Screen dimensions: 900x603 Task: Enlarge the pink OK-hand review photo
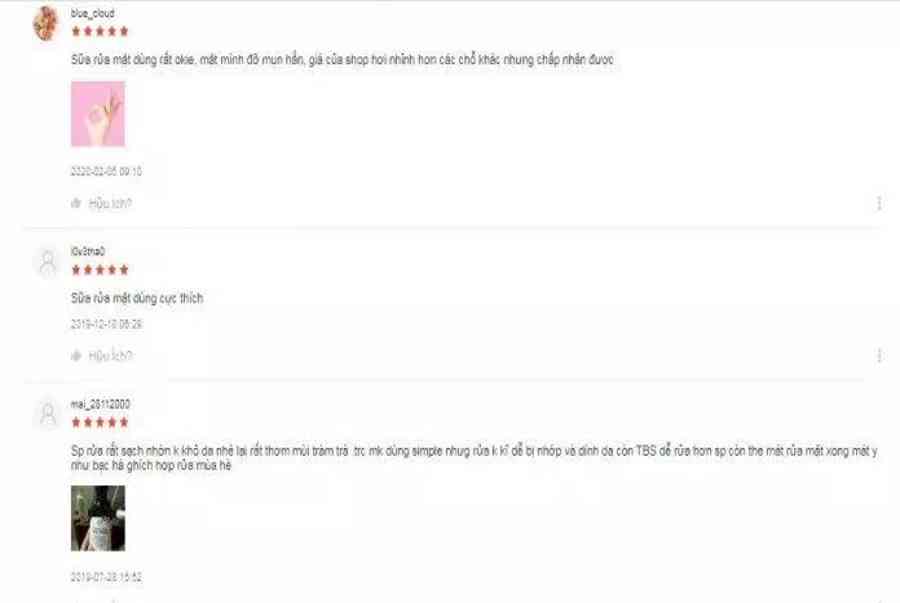(98, 114)
